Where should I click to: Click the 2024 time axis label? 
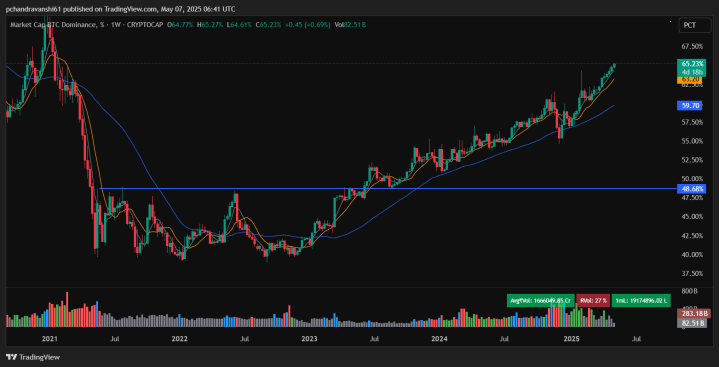(x=440, y=339)
